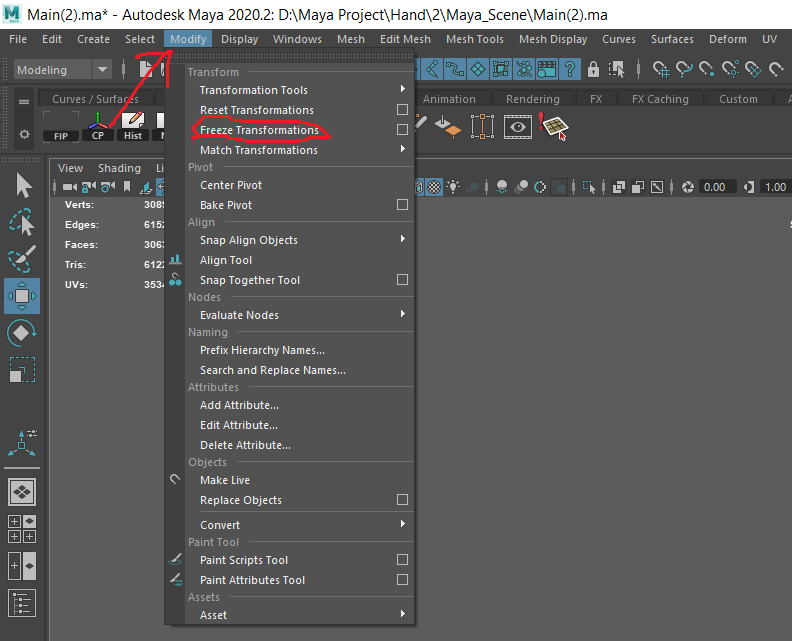The width and height of the screenshot is (792, 641).
Task: Click the gamma value field 1.00
Action: 774,187
